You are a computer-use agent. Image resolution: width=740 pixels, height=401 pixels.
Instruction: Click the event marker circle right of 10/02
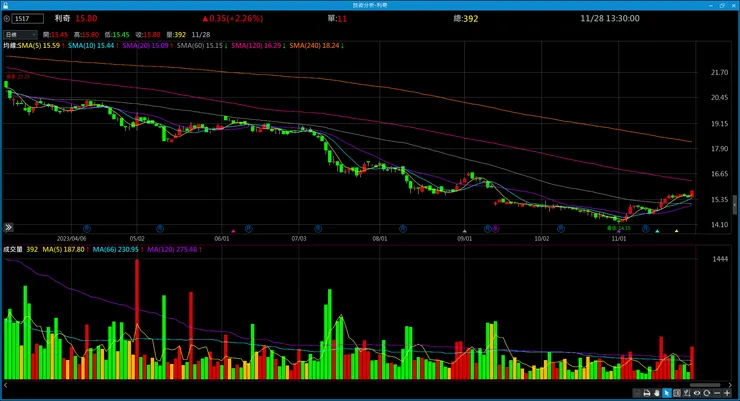(x=561, y=229)
